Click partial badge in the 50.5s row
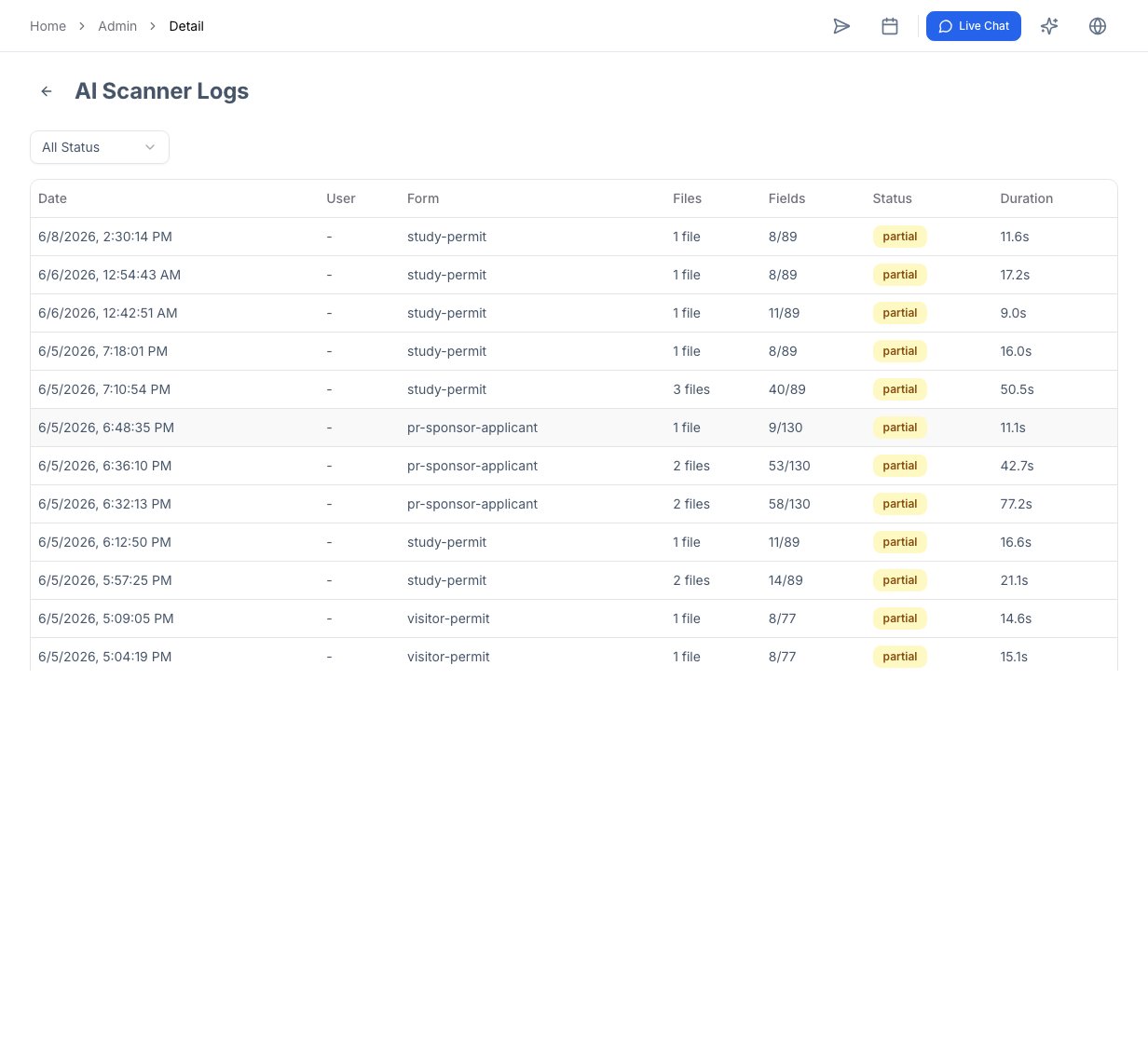 click(x=900, y=389)
